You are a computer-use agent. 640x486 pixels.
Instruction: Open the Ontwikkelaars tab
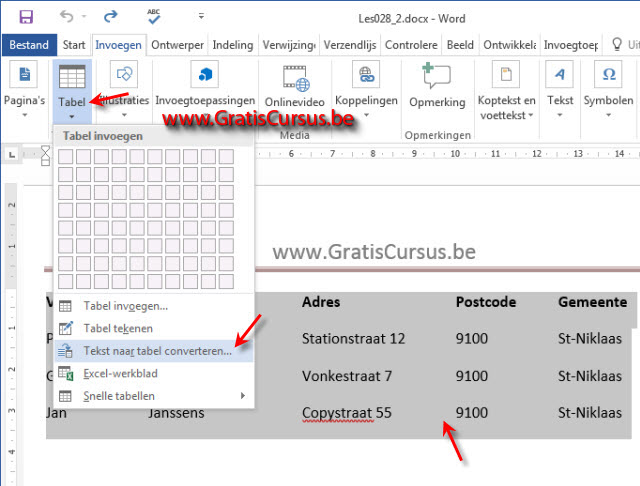pyautogui.click(x=509, y=45)
